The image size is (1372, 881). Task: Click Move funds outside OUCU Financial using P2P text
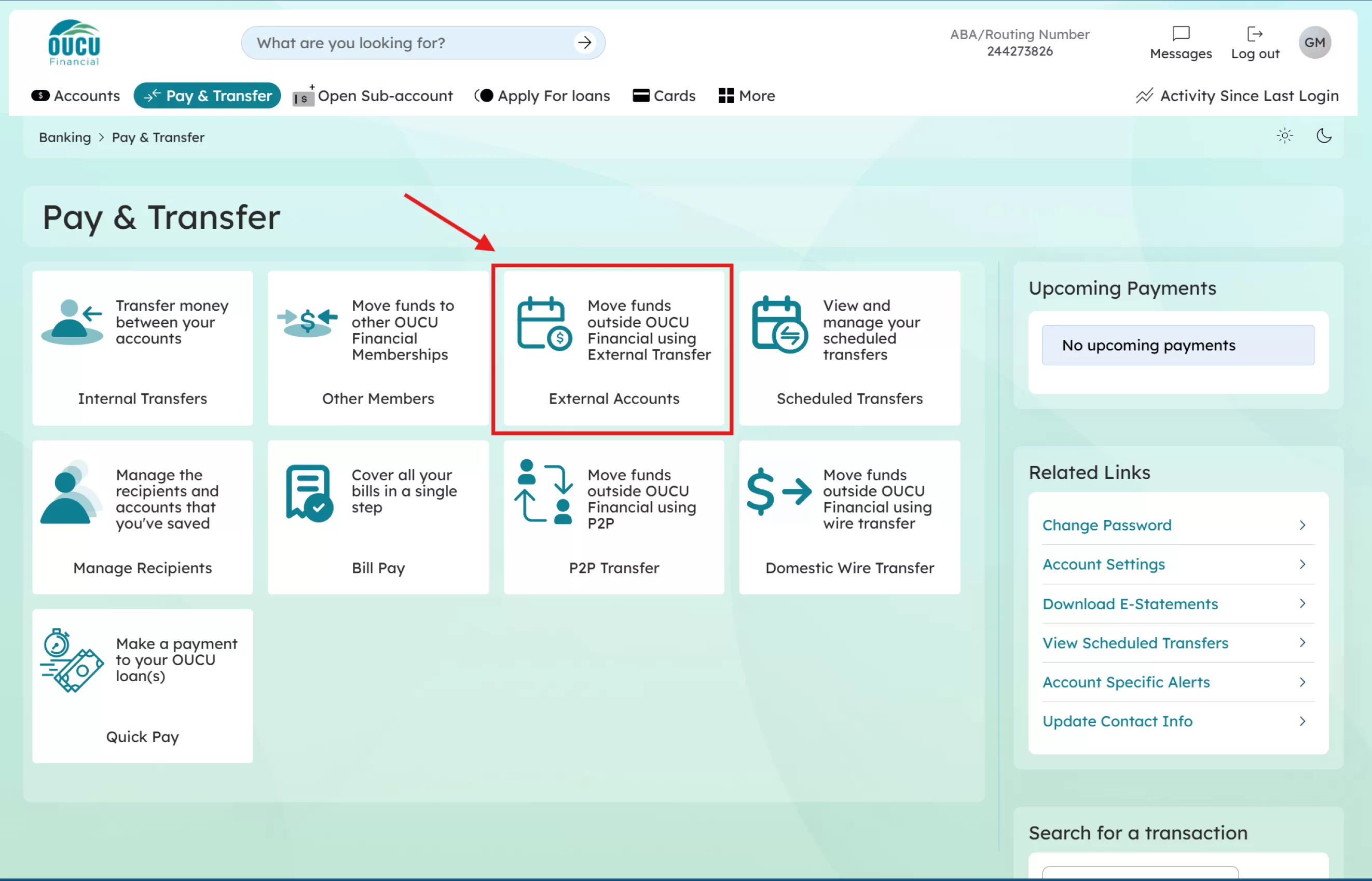point(641,499)
